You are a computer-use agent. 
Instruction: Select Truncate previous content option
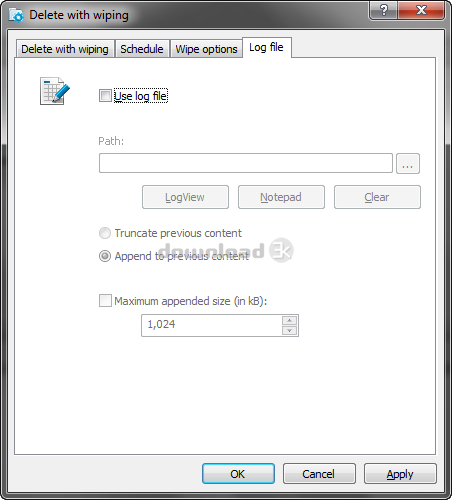105,233
